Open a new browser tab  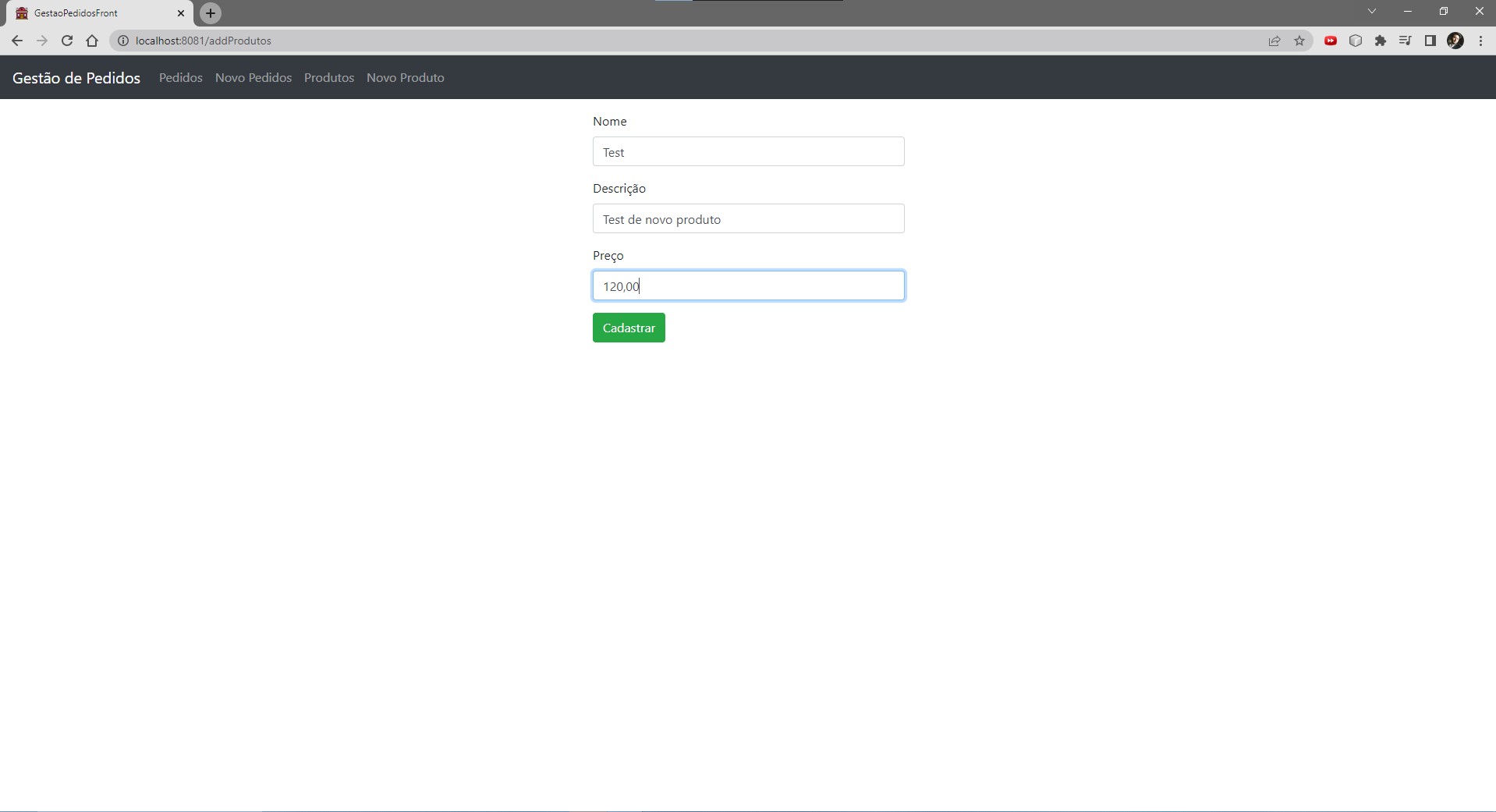click(x=211, y=12)
